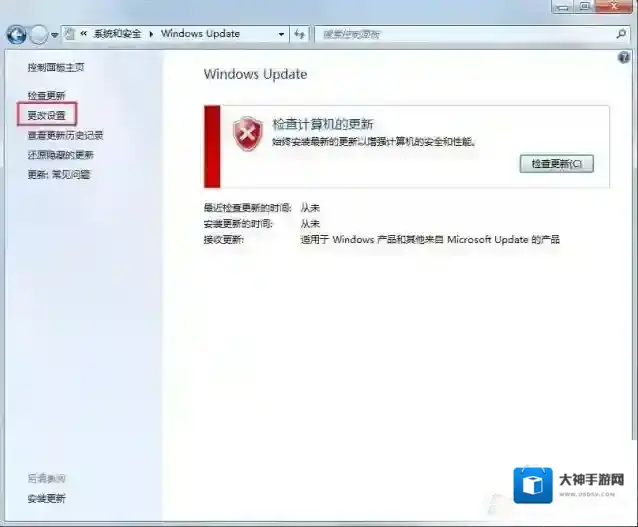This screenshot has height=527, width=638.
Task: Click 安装更新 link at sidebar bottom
Action: (46, 498)
